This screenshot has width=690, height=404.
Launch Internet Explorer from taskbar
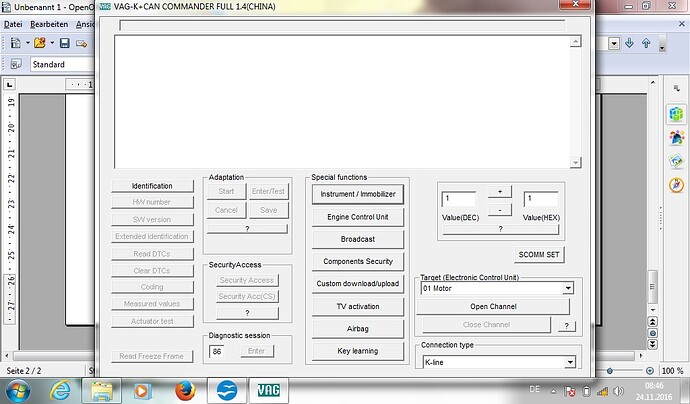[60, 391]
